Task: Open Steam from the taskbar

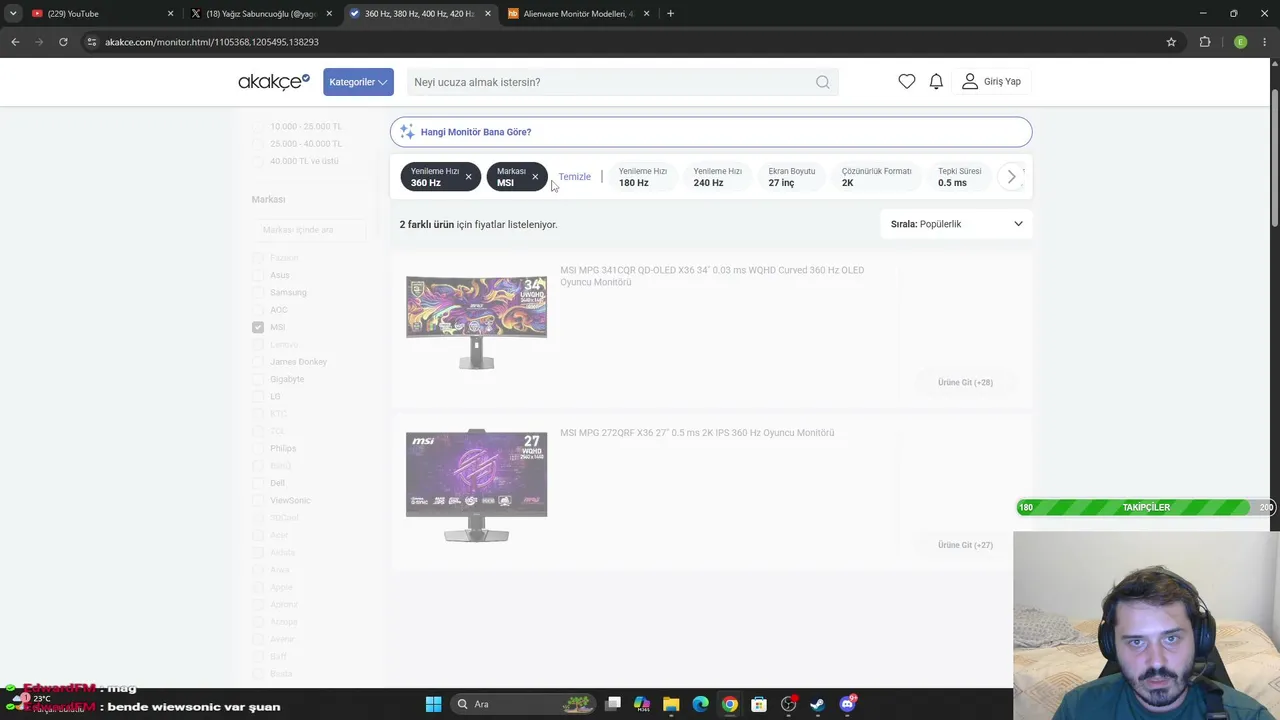Action: coord(817,704)
